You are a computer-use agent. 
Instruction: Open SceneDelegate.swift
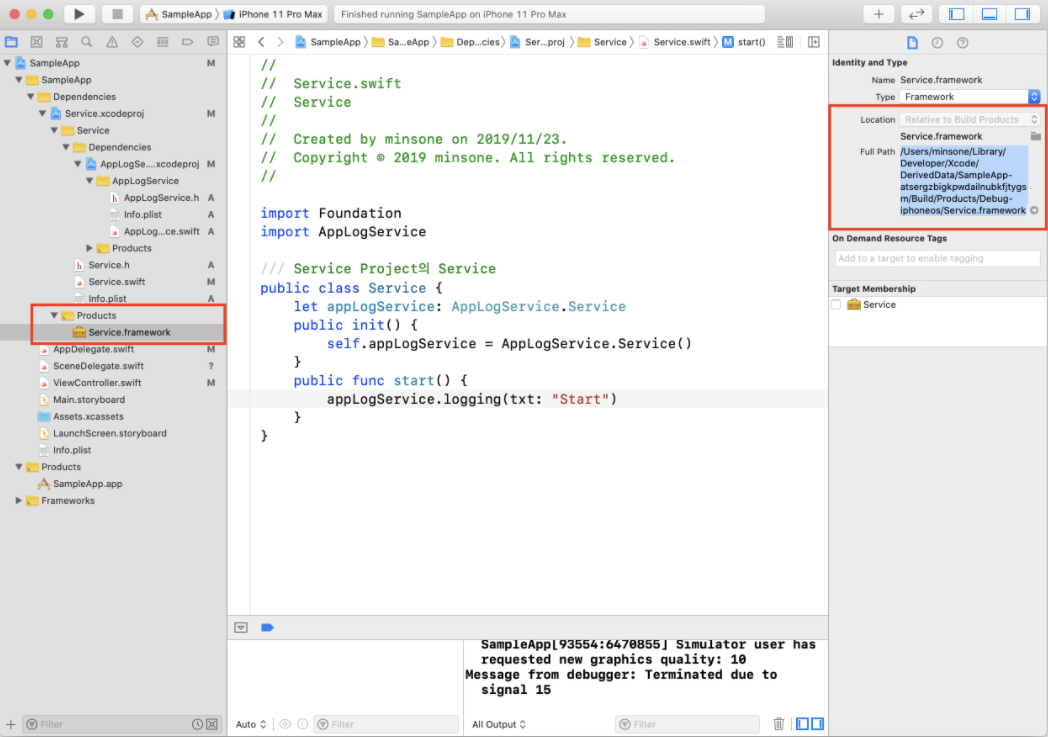[98, 365]
